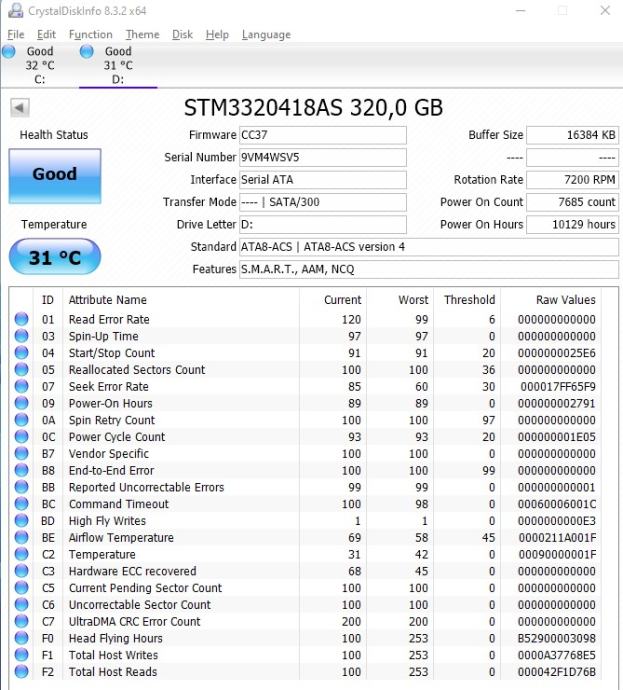Viewport: 623px width, 690px height.
Task: Click the blue status orb for drive C:
Action: click(x=9, y=51)
